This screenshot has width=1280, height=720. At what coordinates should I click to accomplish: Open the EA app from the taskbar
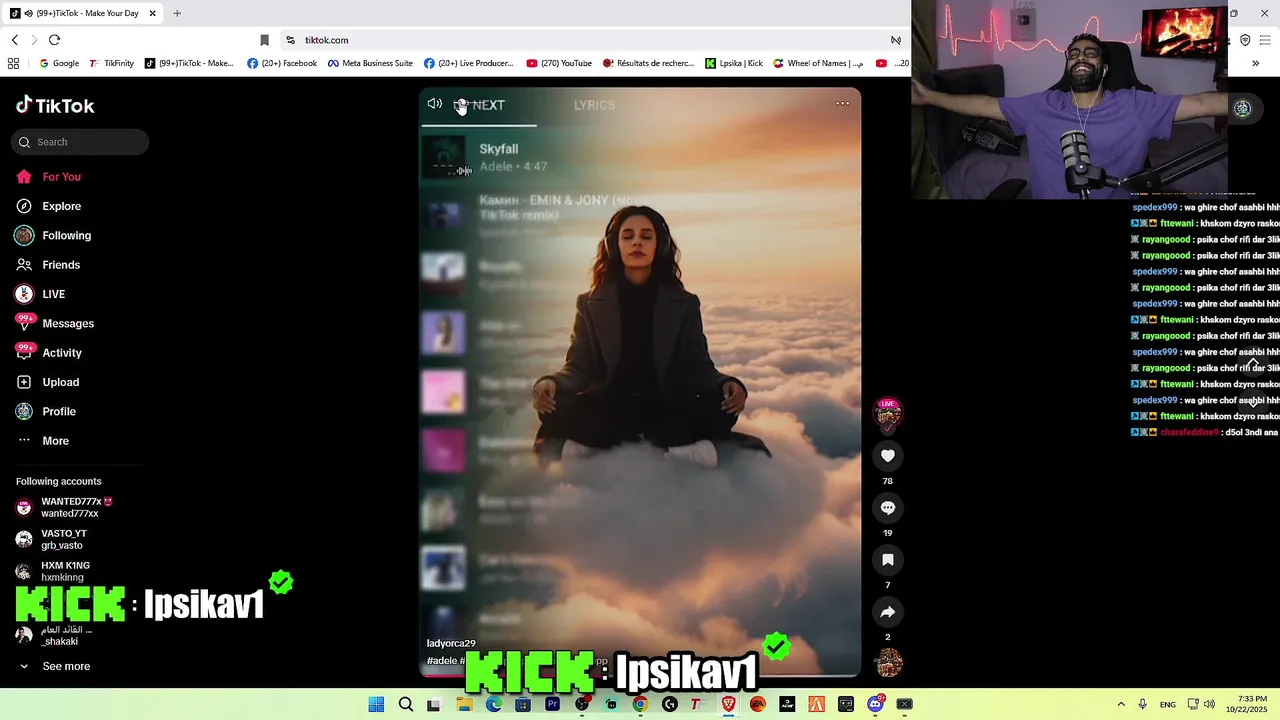pyautogui.click(x=757, y=704)
